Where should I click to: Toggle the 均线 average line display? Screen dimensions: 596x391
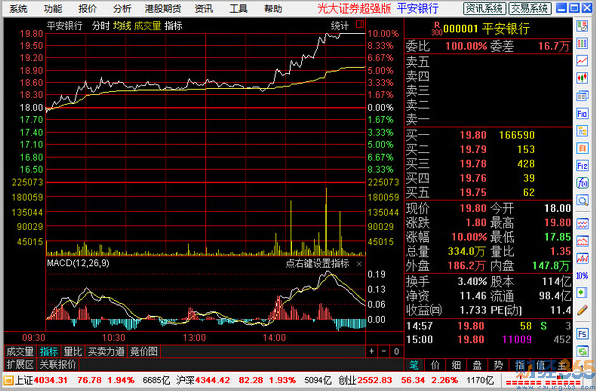(x=122, y=25)
